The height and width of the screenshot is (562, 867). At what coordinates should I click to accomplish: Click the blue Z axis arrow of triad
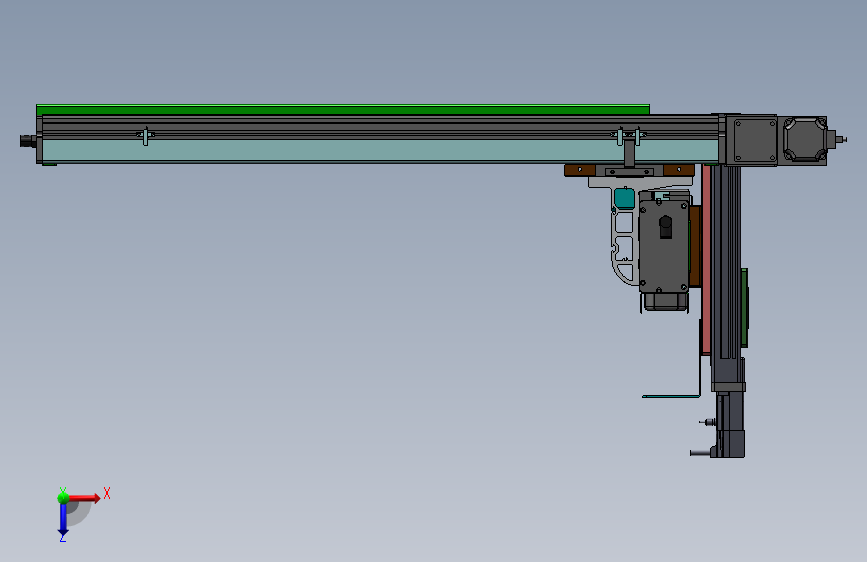(x=63, y=519)
